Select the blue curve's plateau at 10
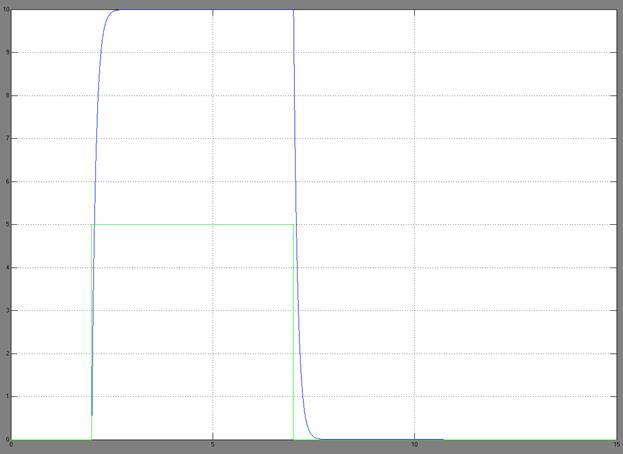623x454 pixels. [206, 10]
